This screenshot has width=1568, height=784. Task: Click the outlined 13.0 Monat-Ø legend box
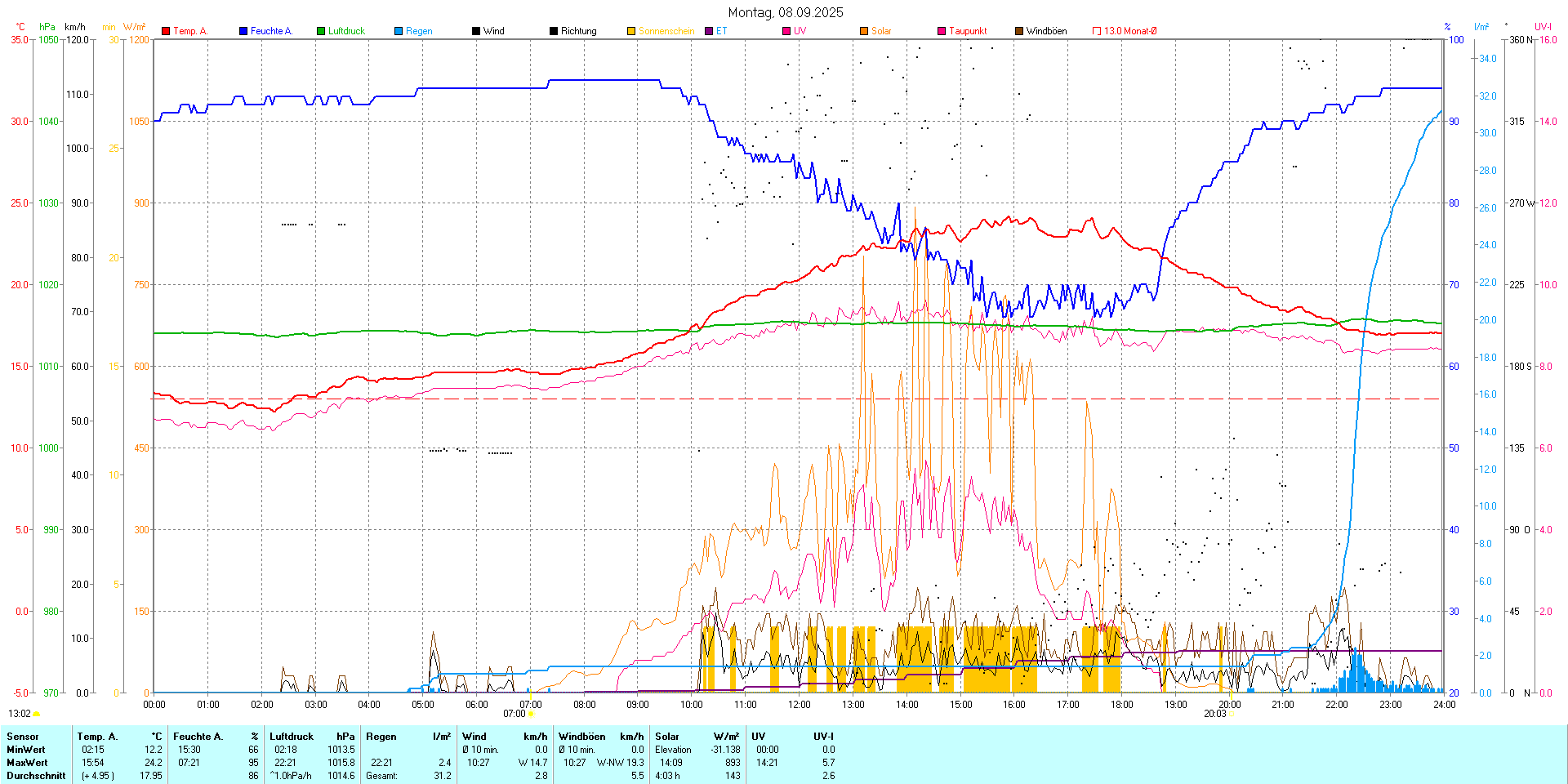pos(1097,31)
